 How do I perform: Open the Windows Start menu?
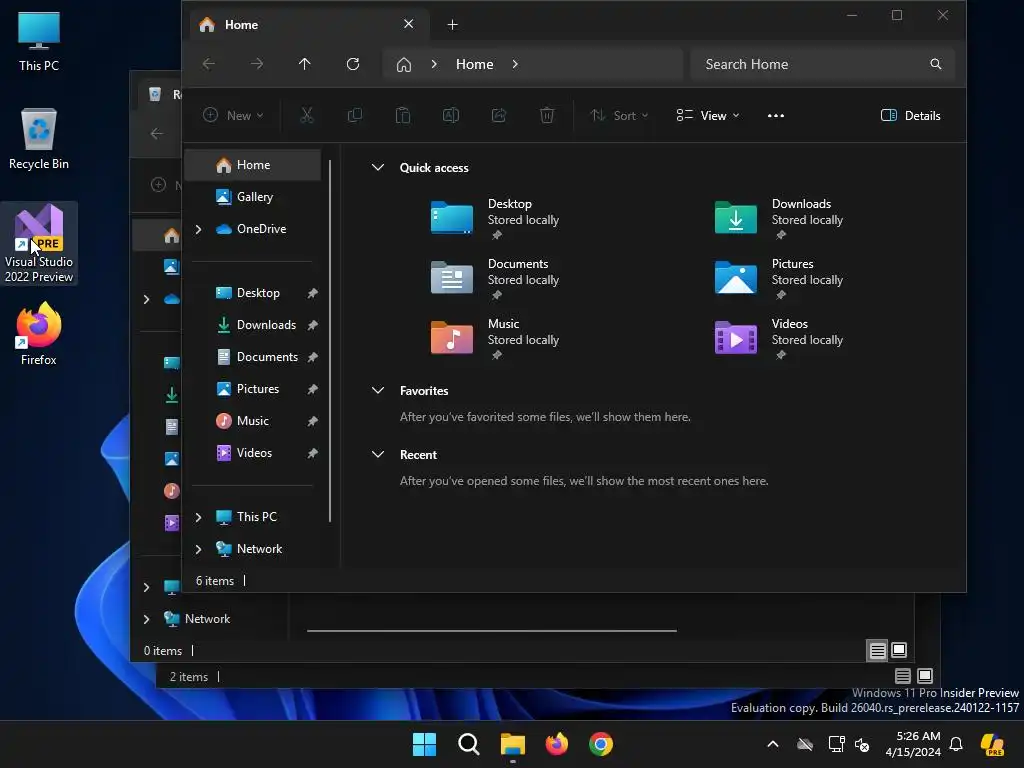click(424, 744)
